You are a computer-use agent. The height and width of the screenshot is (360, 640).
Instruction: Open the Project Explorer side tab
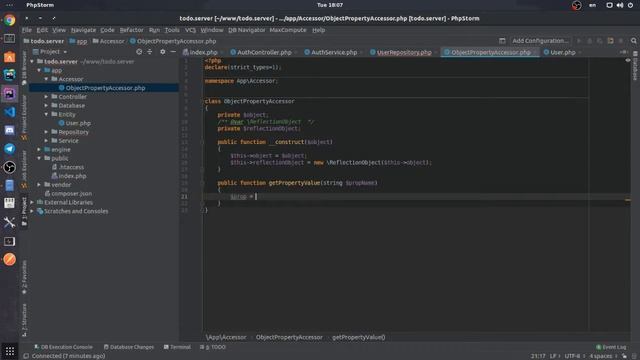click(24, 118)
